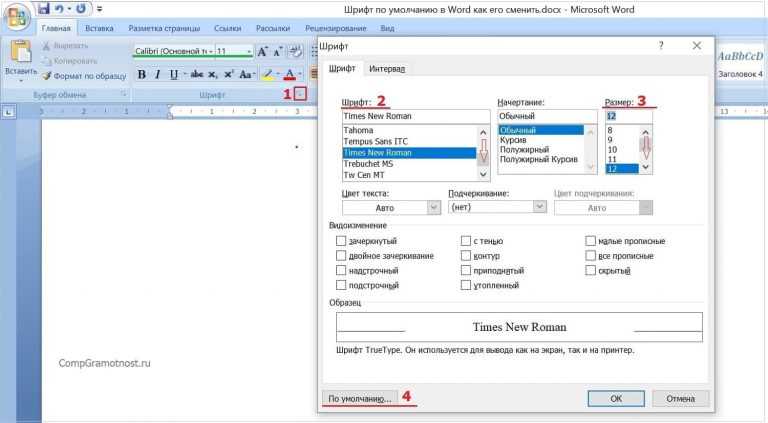Click the Save icon in the quick access toolbar
The image size is (768, 423).
pyautogui.click(x=44, y=8)
